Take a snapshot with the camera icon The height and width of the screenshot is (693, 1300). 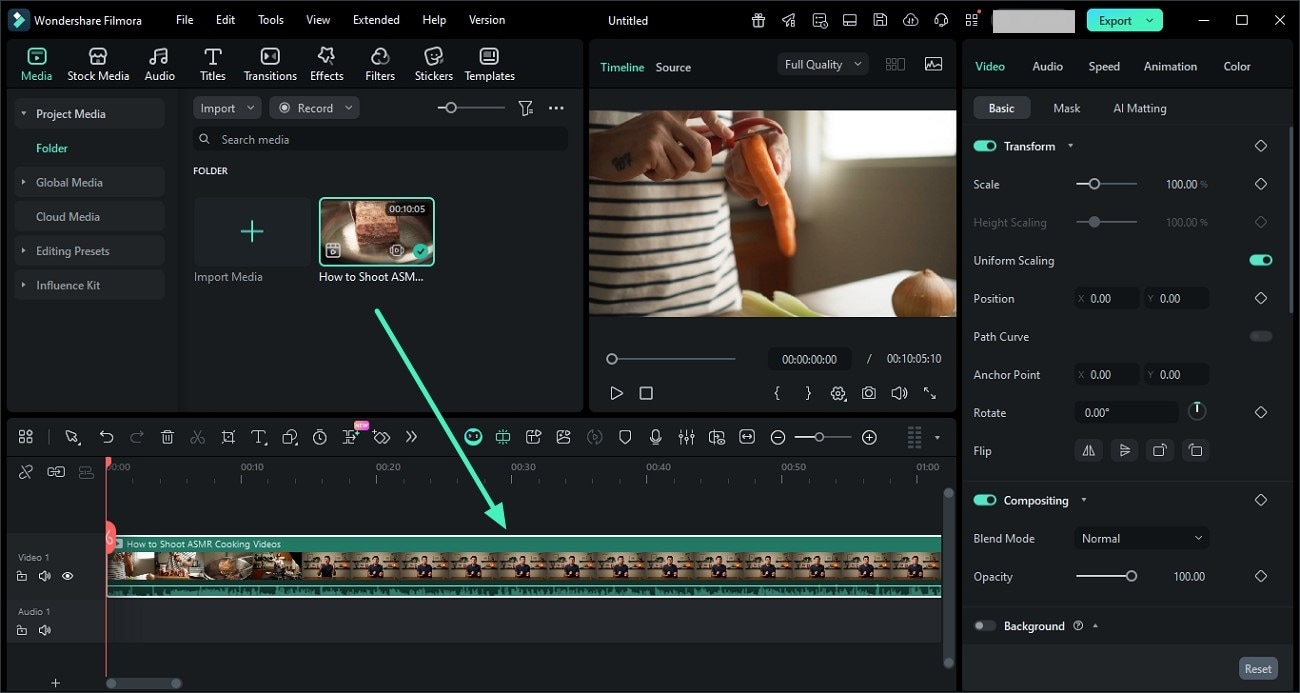pyautogui.click(x=868, y=393)
